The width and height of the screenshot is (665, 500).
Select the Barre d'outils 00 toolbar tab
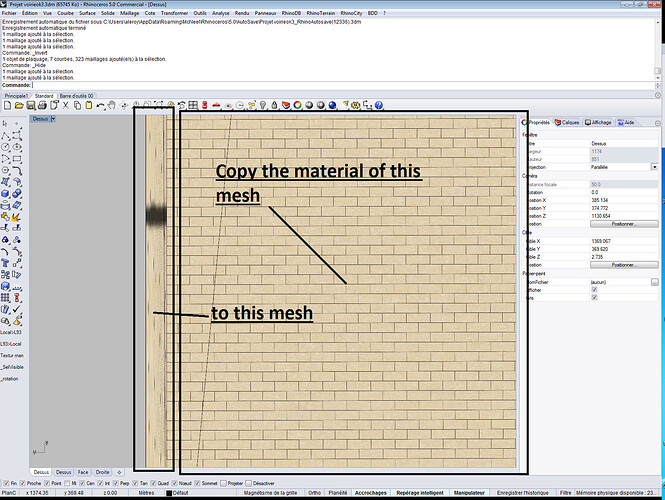coord(76,96)
